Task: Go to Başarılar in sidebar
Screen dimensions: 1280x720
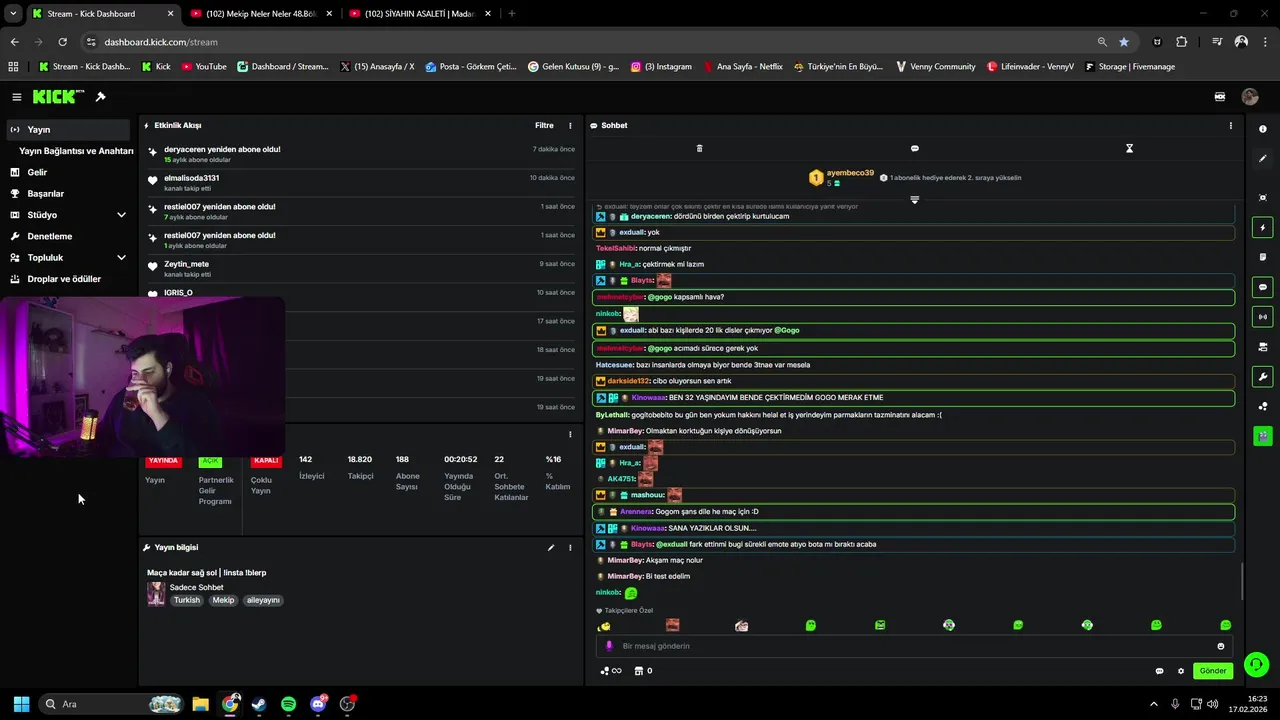Action: [x=68, y=194]
